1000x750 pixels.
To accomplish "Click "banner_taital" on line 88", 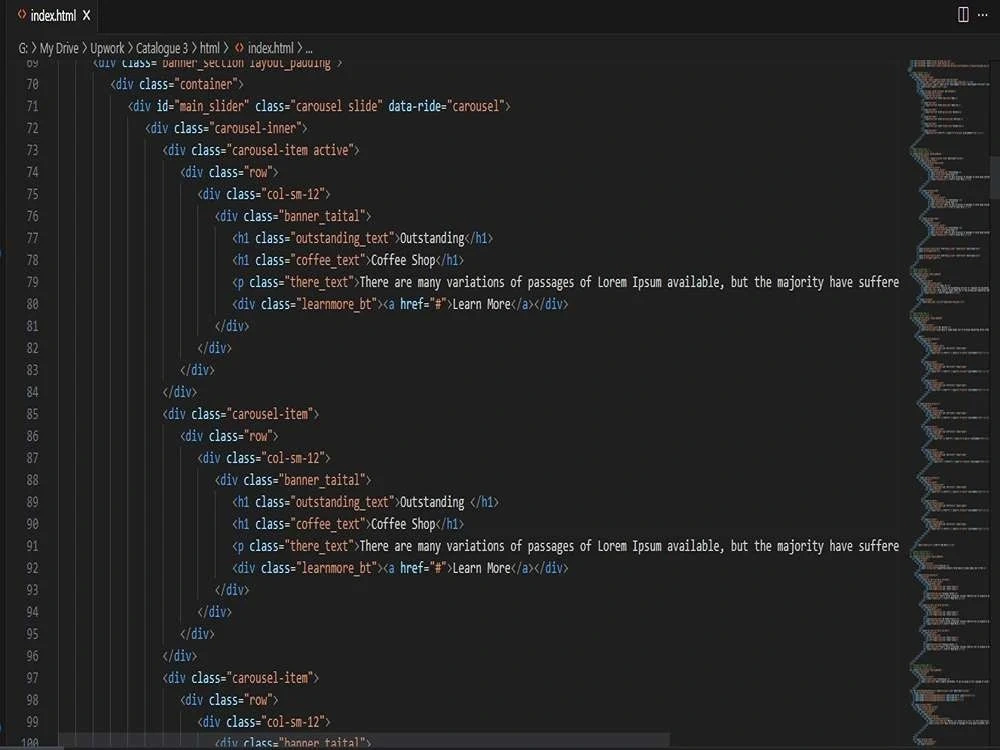I will coord(322,480).
